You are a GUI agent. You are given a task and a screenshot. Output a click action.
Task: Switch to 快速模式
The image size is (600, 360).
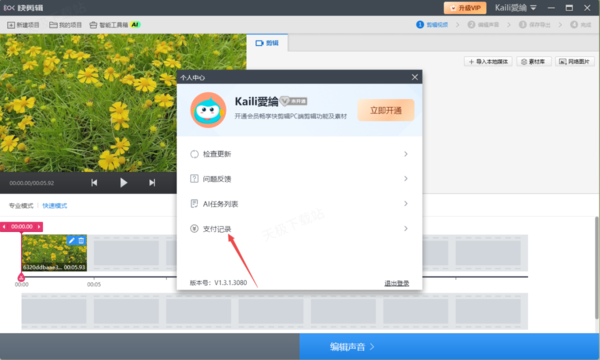(x=55, y=206)
